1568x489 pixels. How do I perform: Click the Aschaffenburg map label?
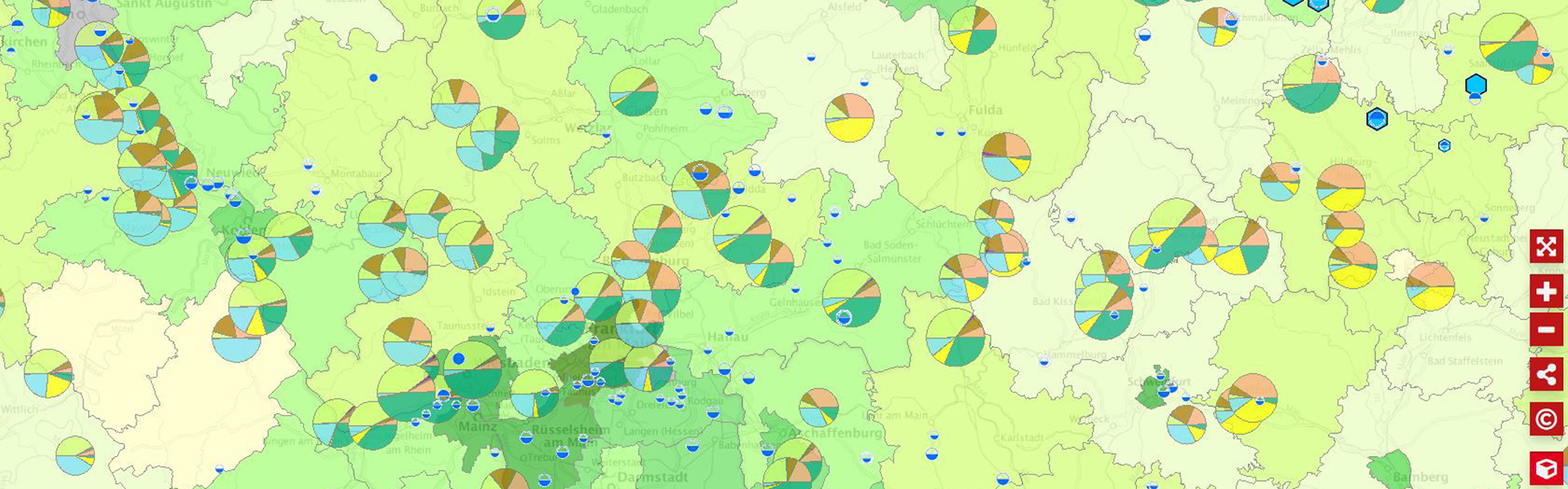(835, 433)
